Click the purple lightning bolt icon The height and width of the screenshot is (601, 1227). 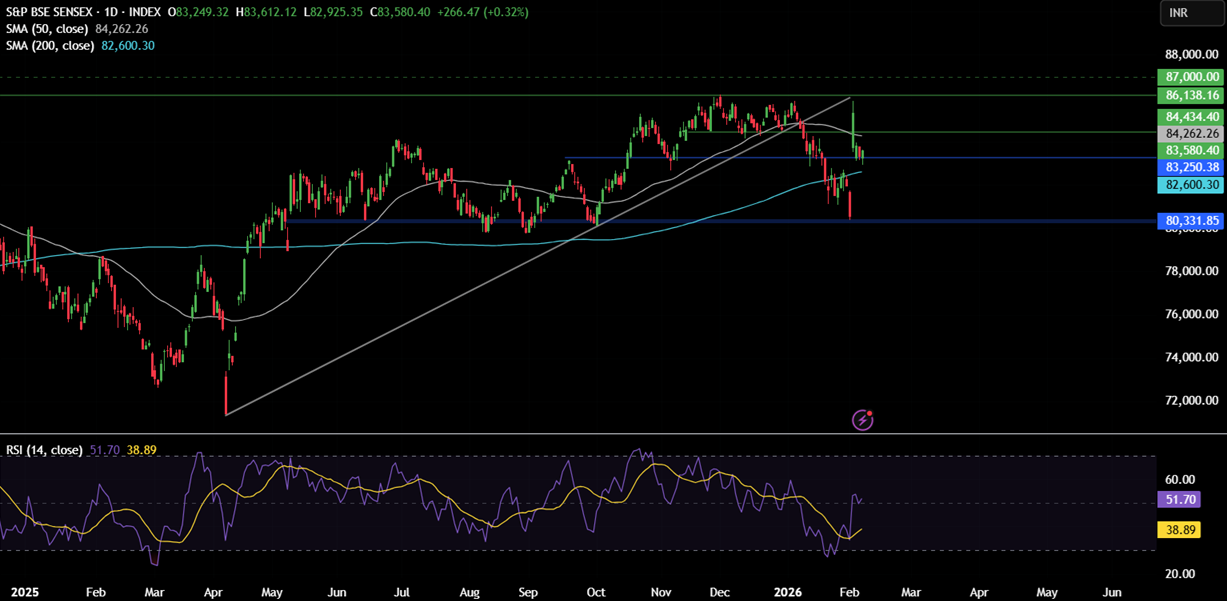pyautogui.click(x=862, y=420)
